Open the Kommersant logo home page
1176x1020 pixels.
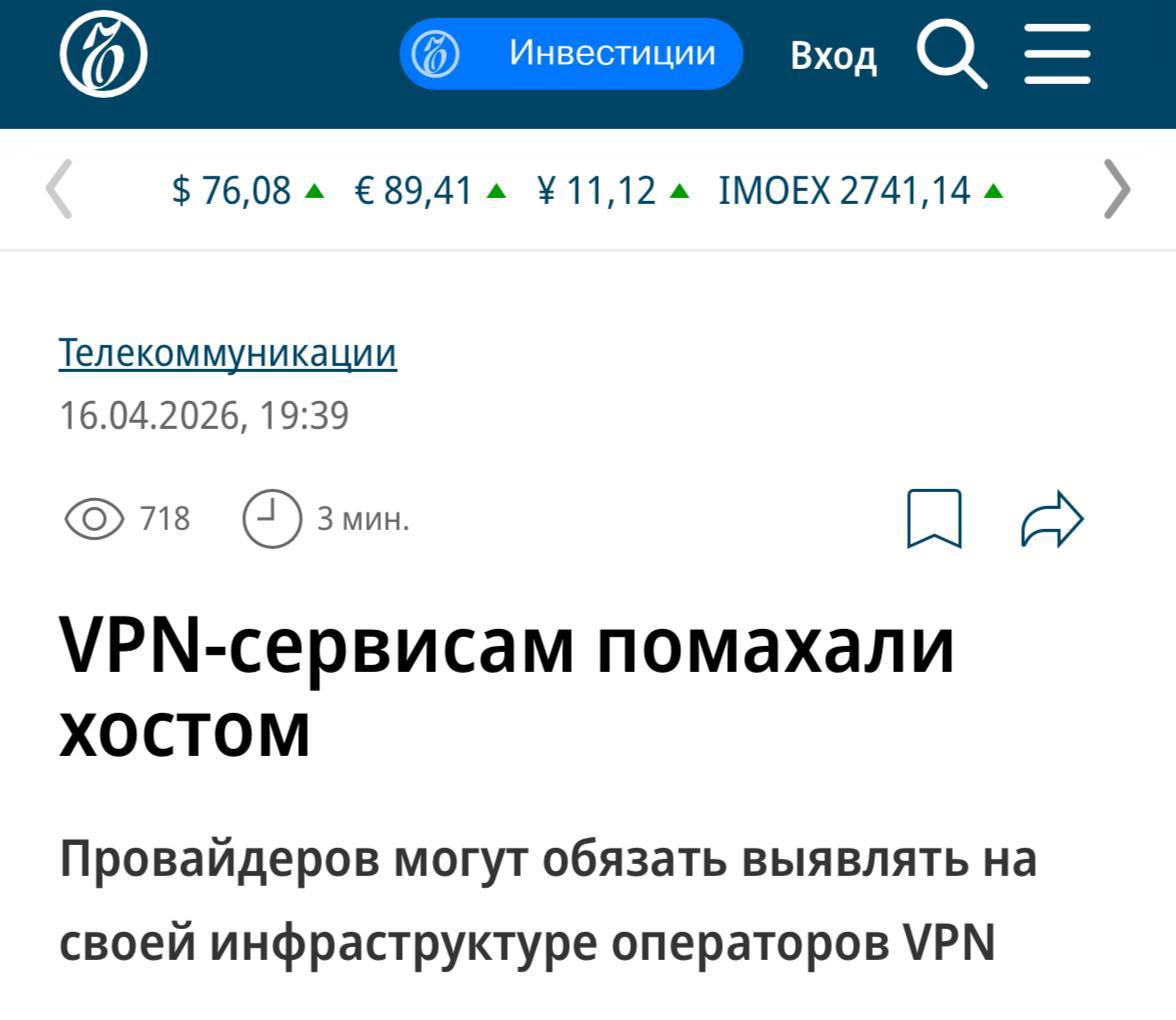(x=104, y=54)
